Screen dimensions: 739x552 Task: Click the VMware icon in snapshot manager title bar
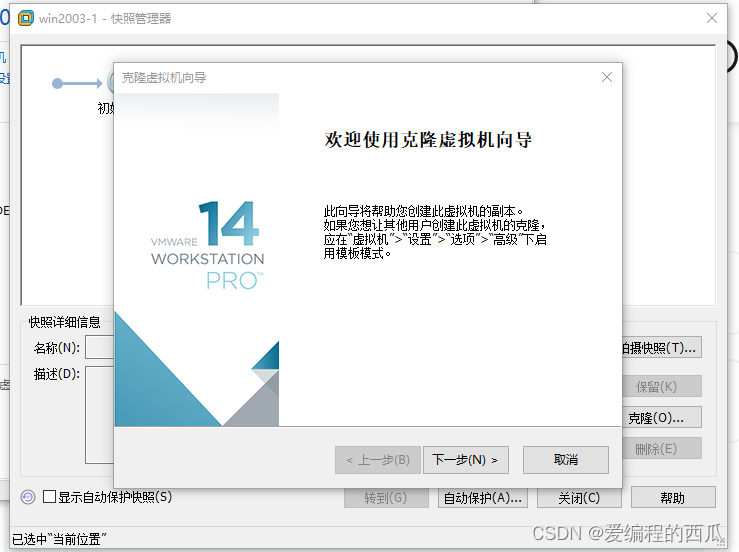26,18
